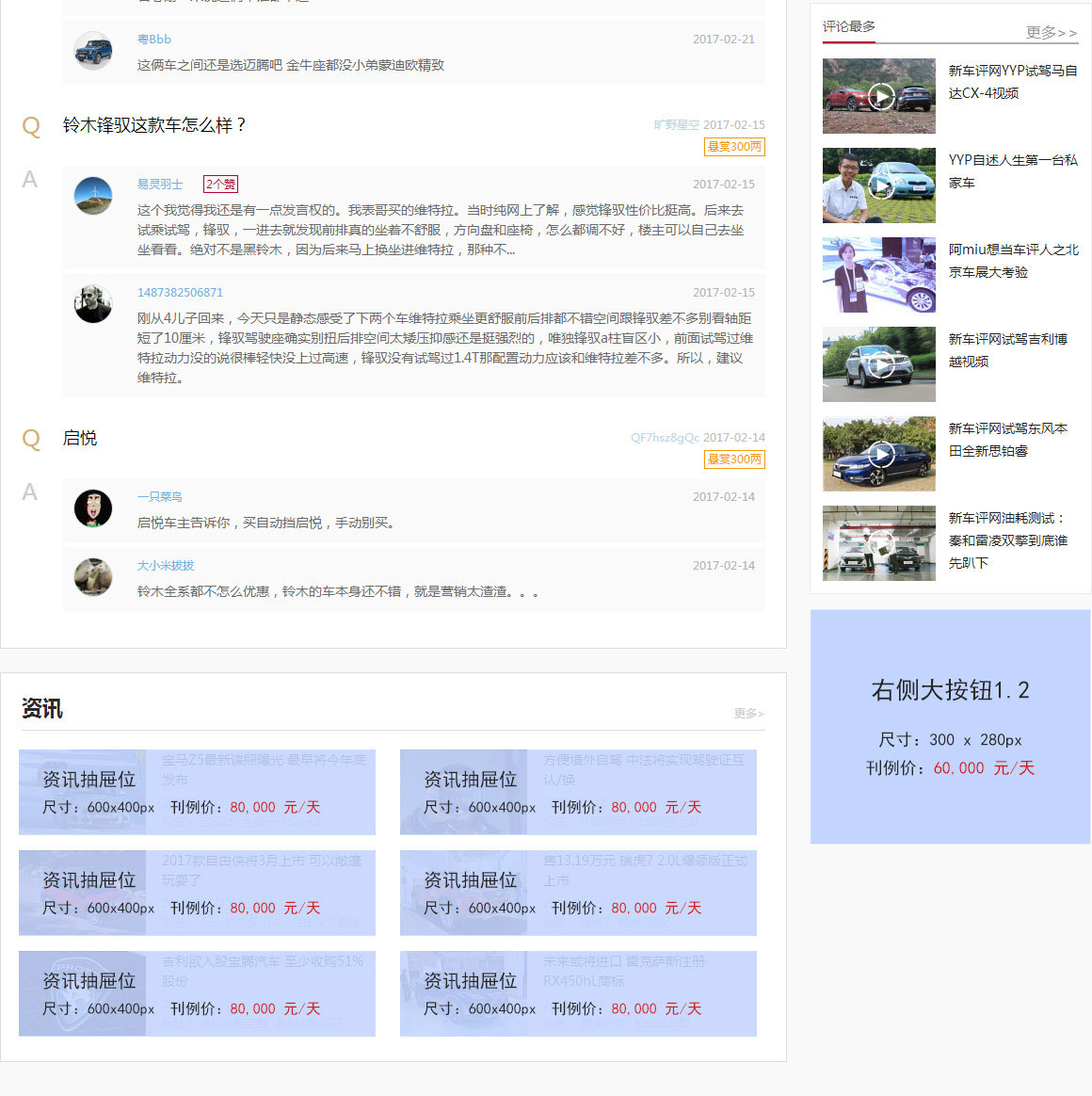This screenshot has width=1092, height=1096.
Task: Click answer text 启悦车主告诉你，买自动挡启悦
Action: pos(265,523)
